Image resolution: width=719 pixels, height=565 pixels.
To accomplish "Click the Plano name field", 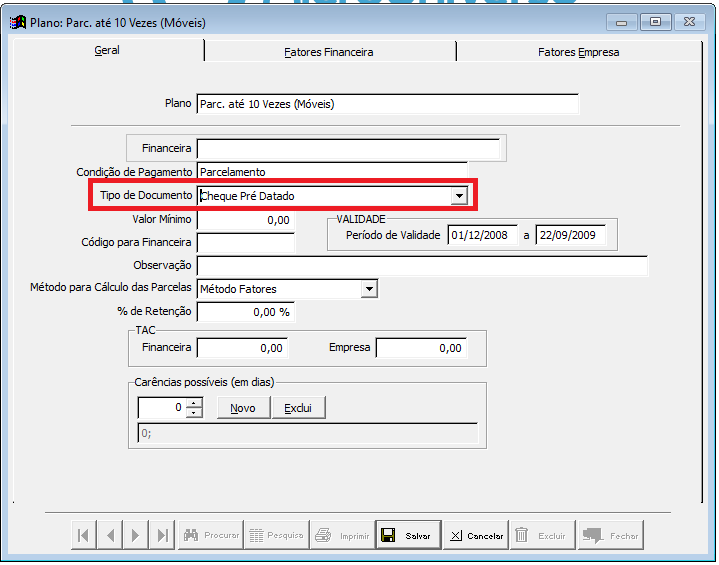I will (x=387, y=104).
